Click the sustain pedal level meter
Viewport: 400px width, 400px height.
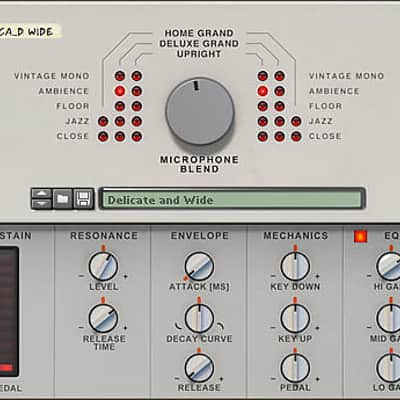(x=9, y=311)
